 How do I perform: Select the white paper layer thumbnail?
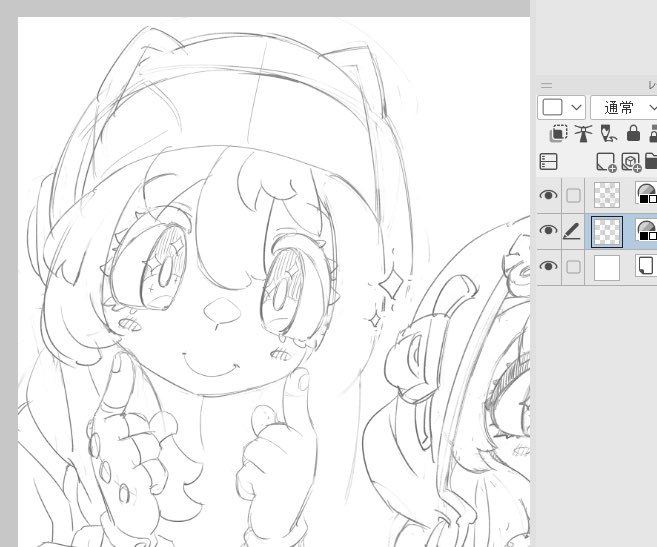point(607,268)
